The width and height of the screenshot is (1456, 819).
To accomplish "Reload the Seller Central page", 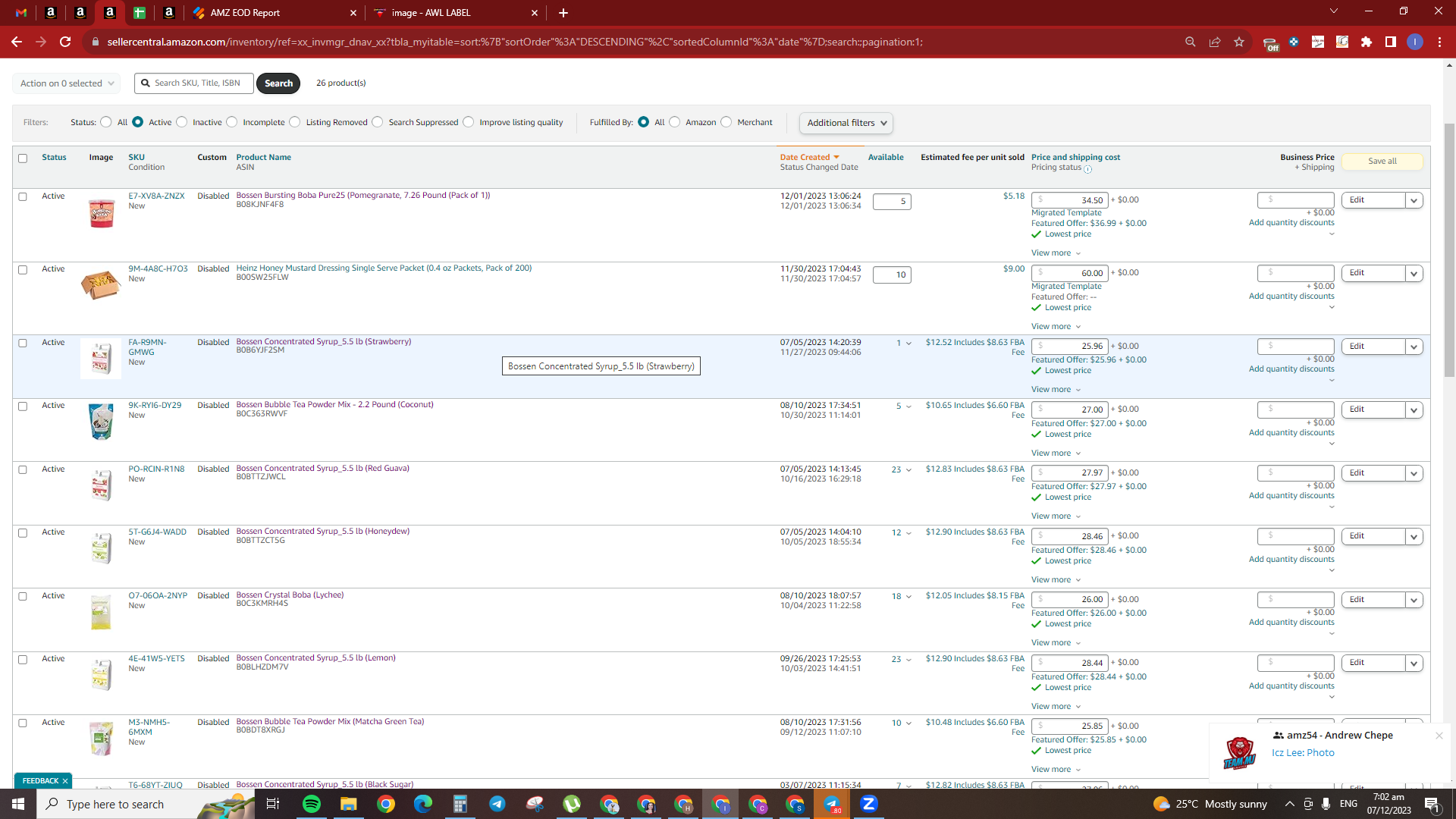I will pyautogui.click(x=65, y=42).
